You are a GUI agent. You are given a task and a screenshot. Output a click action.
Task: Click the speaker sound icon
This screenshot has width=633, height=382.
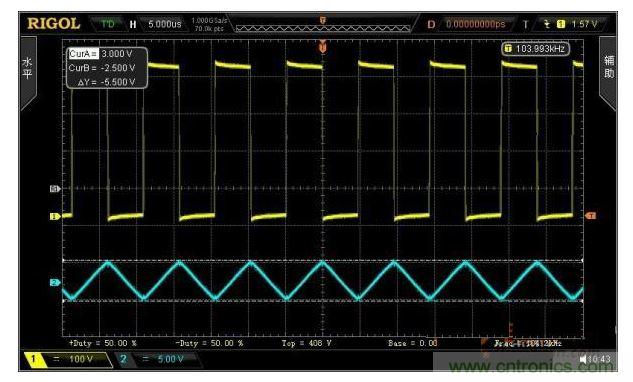[x=583, y=359]
